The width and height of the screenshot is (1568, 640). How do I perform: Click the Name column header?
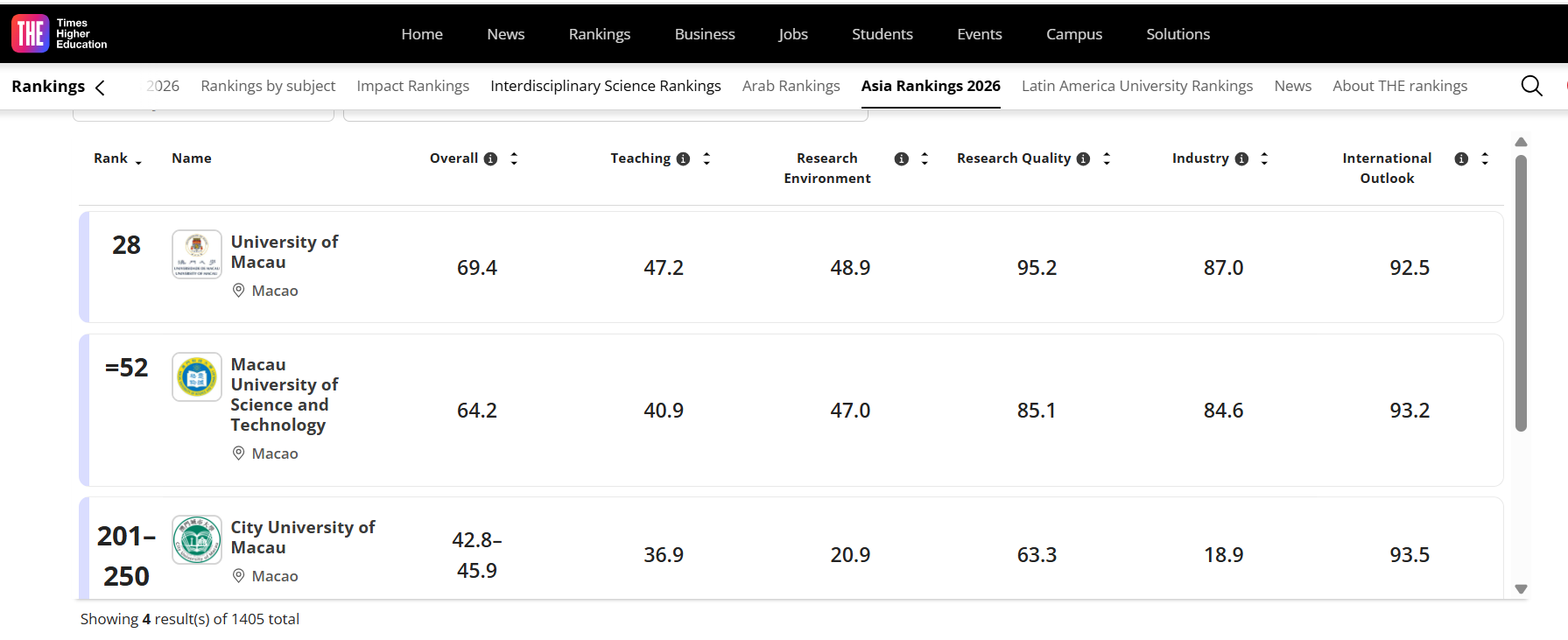pyautogui.click(x=192, y=158)
